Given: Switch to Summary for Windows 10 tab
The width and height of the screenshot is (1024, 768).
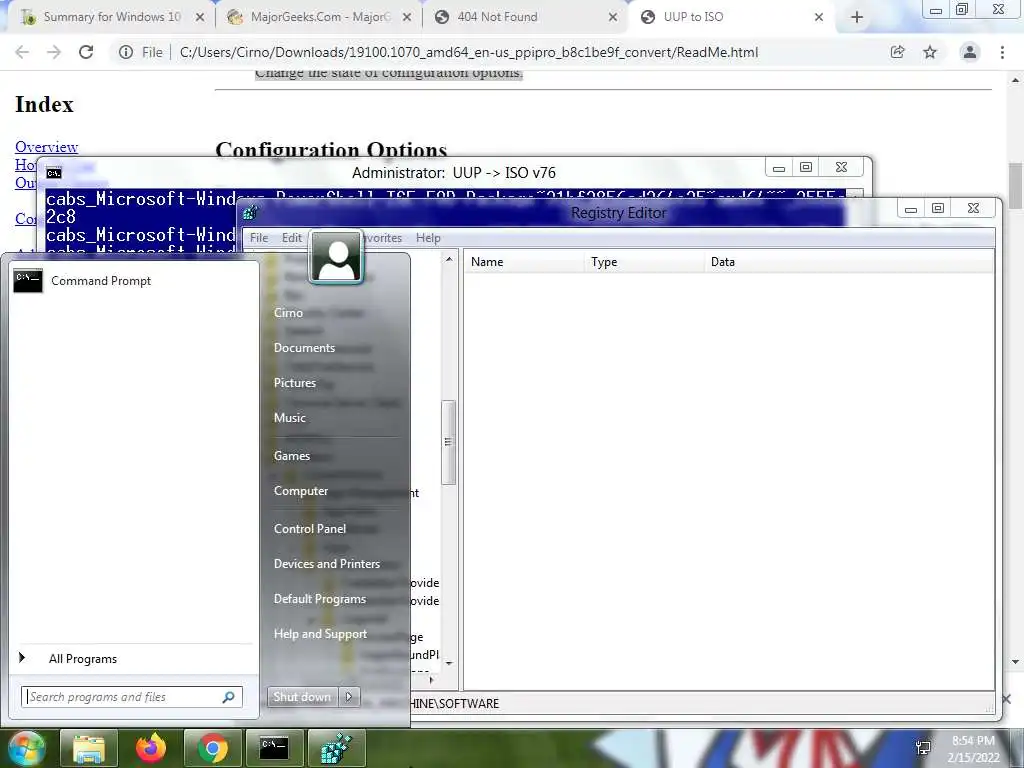Looking at the screenshot, I should click(112, 17).
